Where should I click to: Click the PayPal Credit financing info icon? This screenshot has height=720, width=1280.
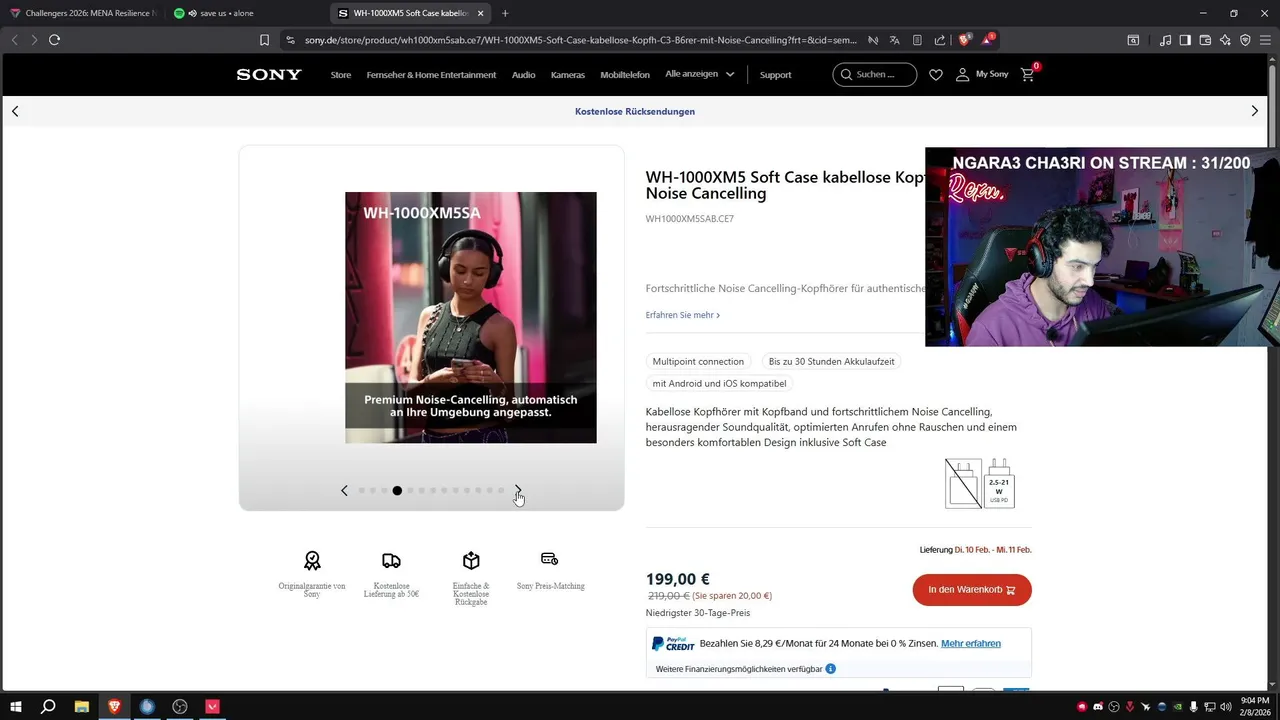click(x=831, y=669)
